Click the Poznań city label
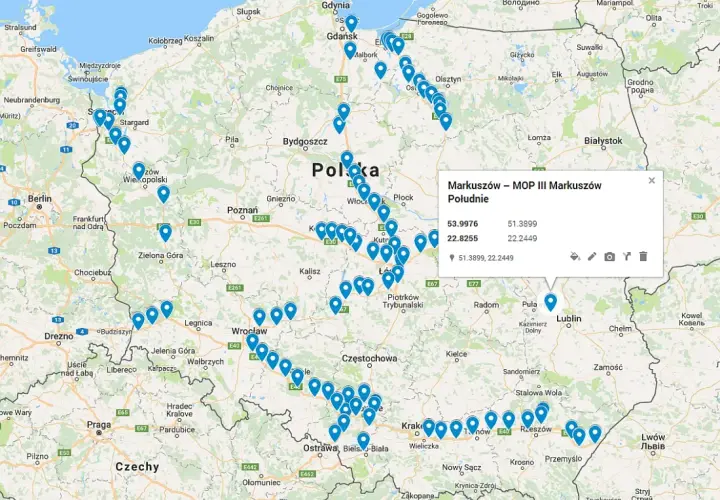The width and height of the screenshot is (720, 500). [x=242, y=210]
